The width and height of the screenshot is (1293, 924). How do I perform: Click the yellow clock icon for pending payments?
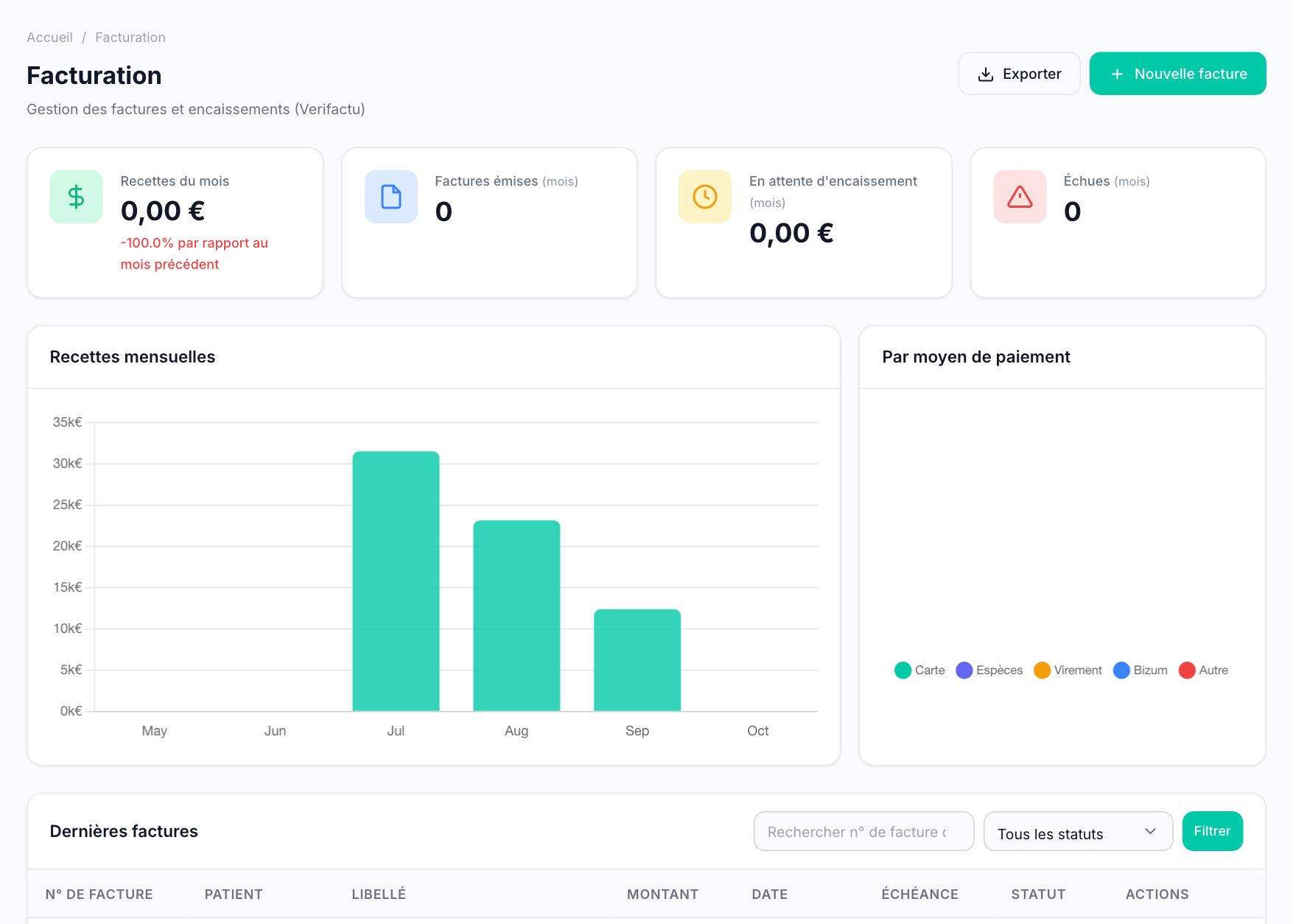tap(705, 197)
